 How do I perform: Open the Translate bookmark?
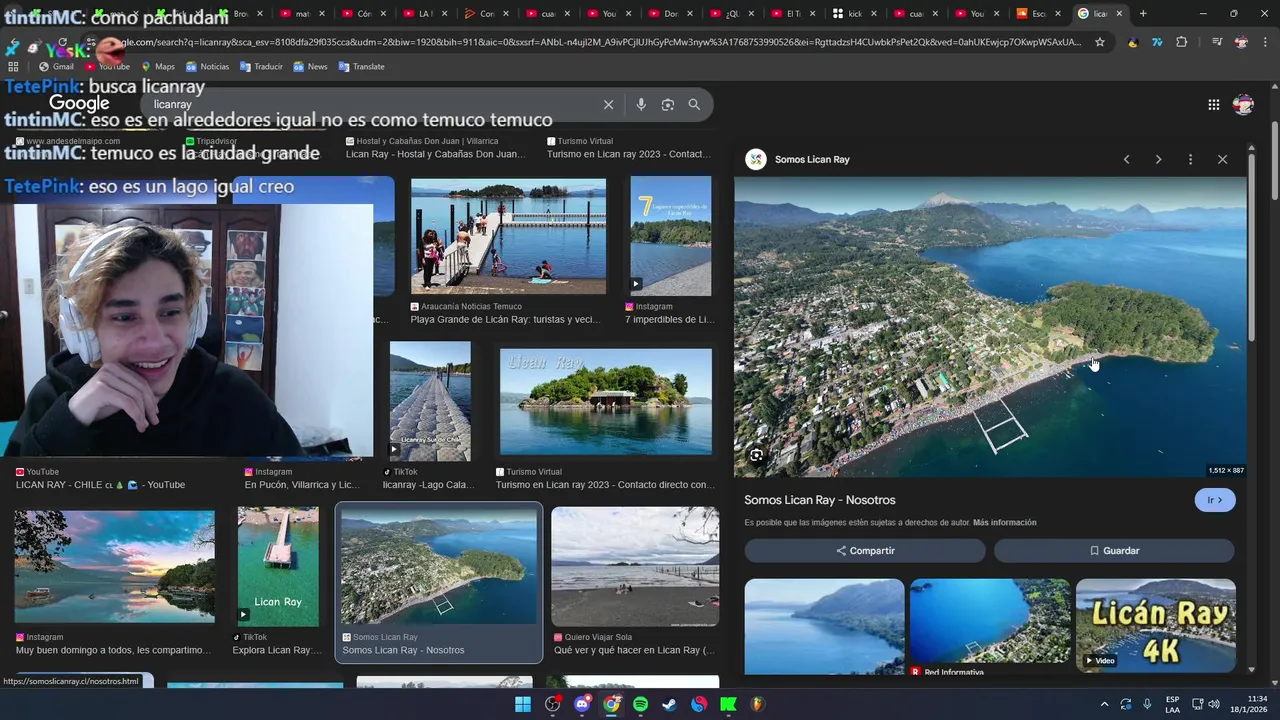[x=361, y=67]
